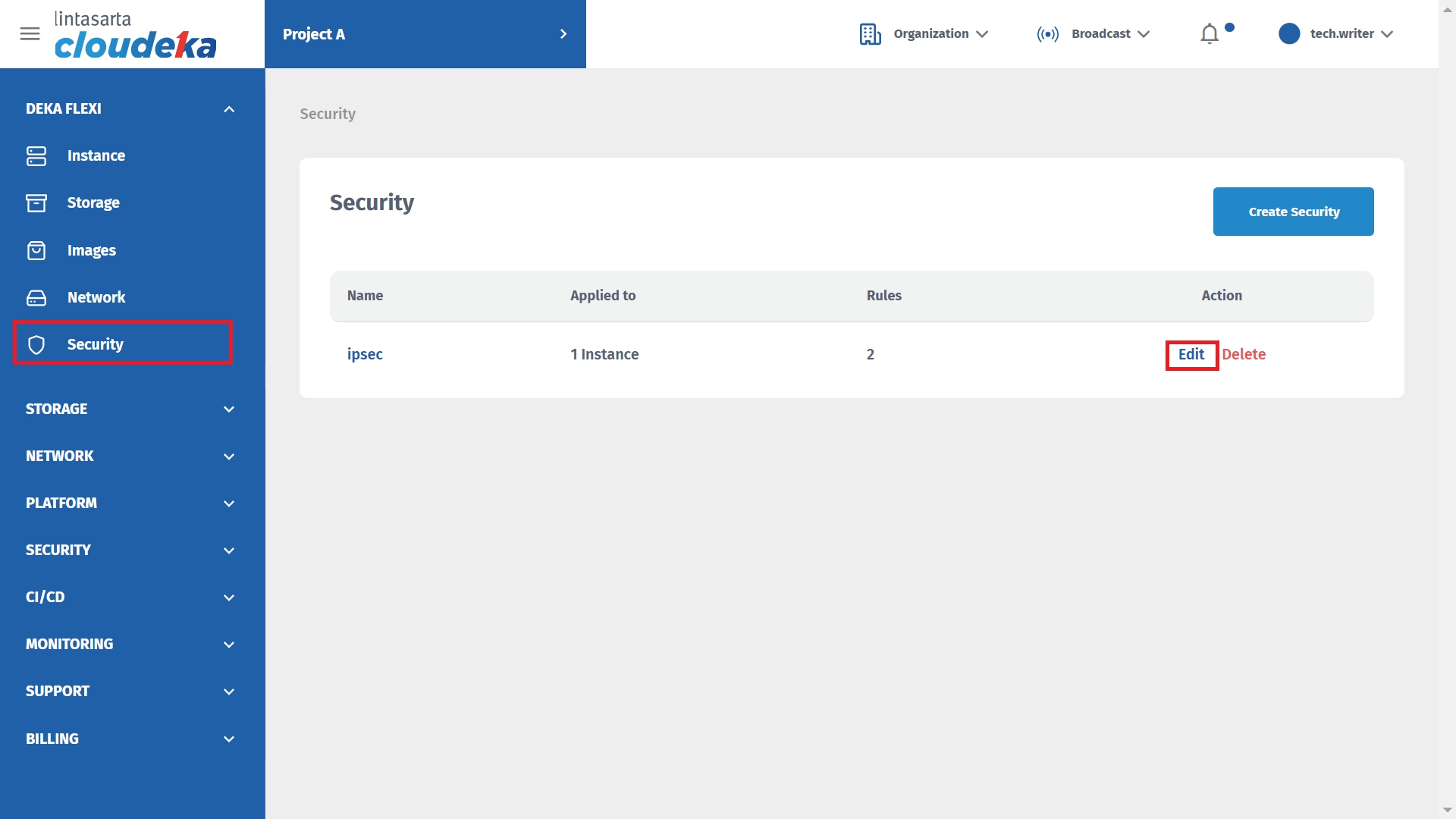Click the Action column header
The width and height of the screenshot is (1456, 819).
[1222, 296]
